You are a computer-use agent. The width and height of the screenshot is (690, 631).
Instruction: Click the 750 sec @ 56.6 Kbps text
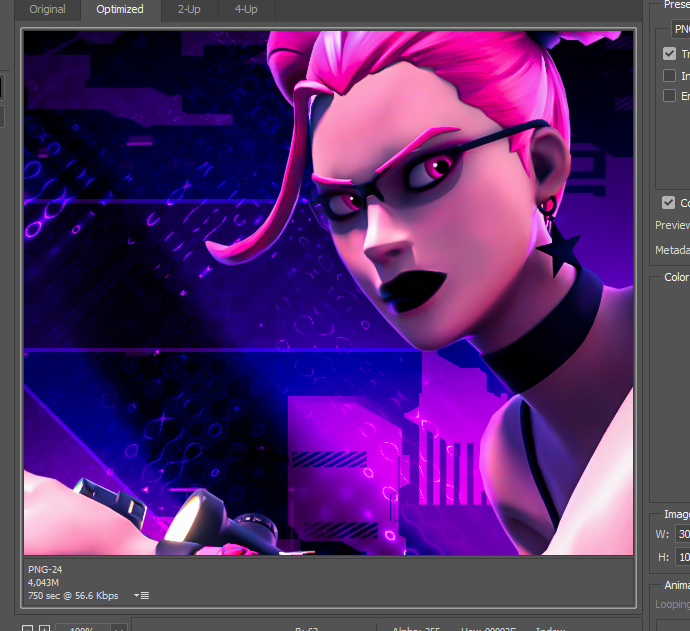tap(73, 596)
